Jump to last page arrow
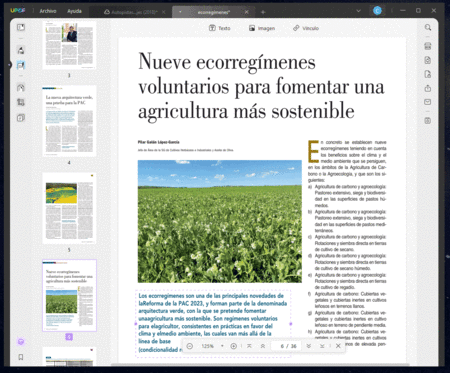450x373 pixels. 322,346
